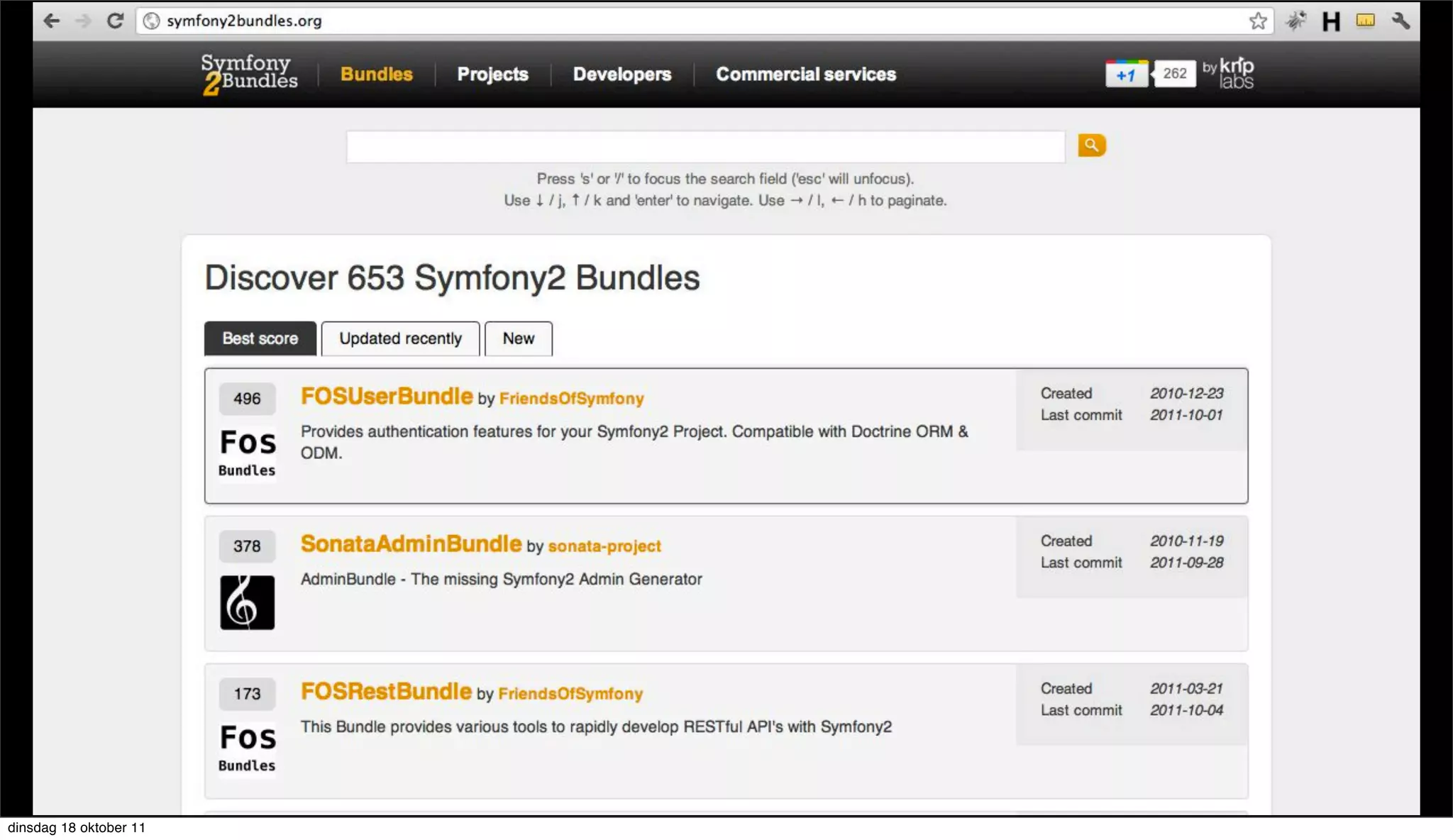The image size is (1453, 840).
Task: Open the sonata-project author link
Action: point(604,546)
